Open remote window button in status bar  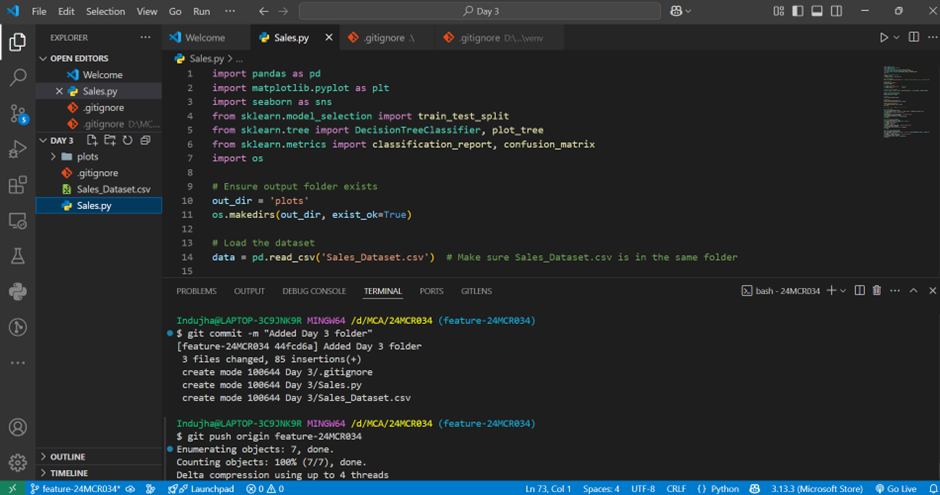(12, 488)
